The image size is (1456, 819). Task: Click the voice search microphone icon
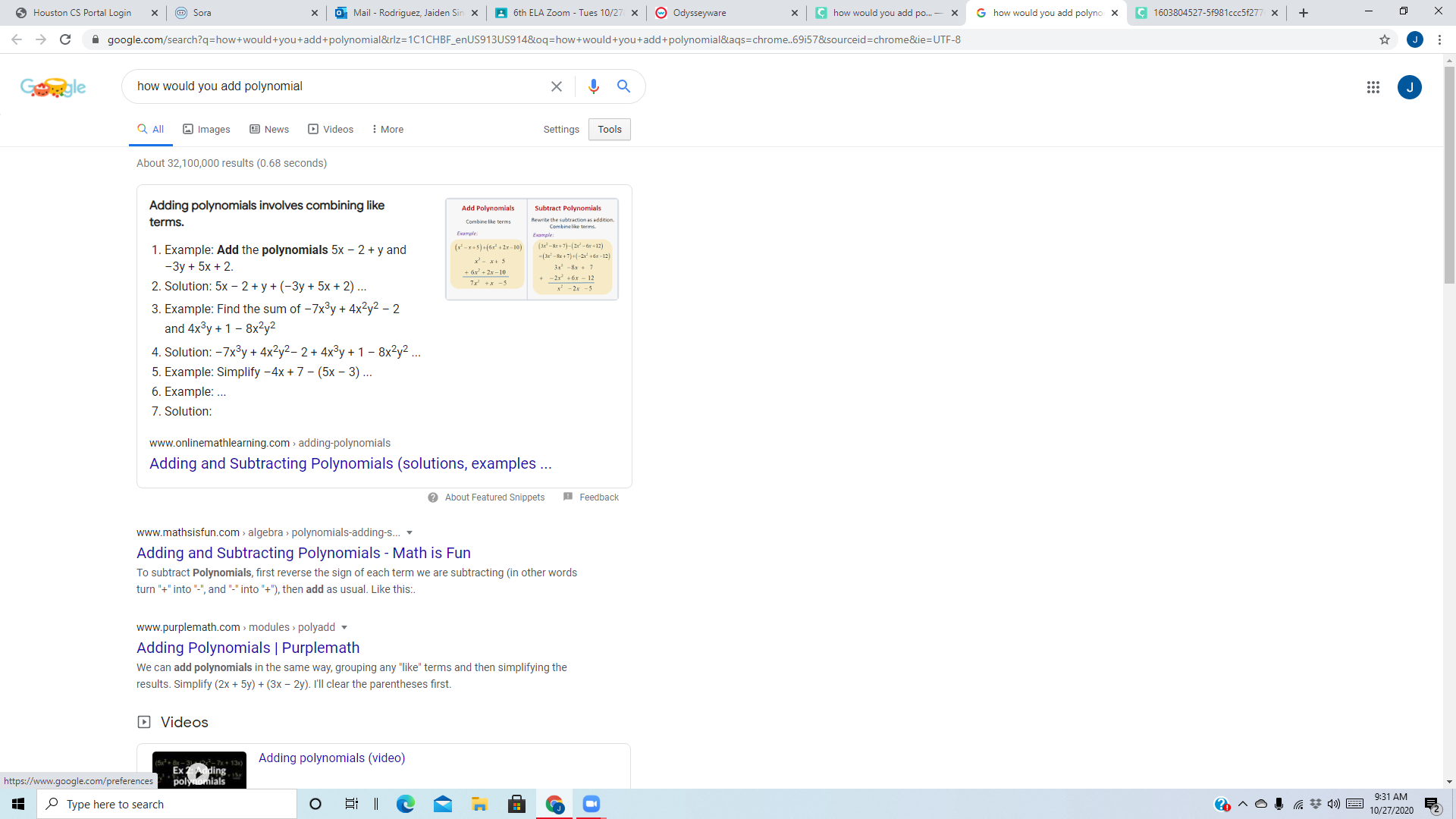pos(594,86)
